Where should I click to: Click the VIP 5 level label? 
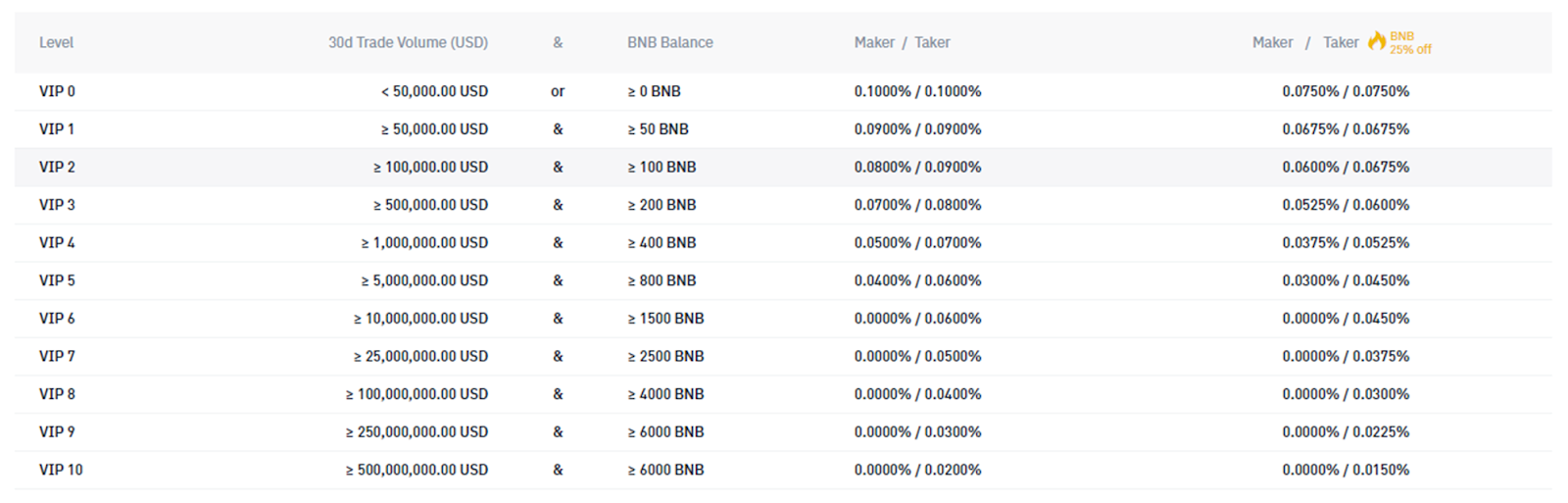[x=57, y=280]
